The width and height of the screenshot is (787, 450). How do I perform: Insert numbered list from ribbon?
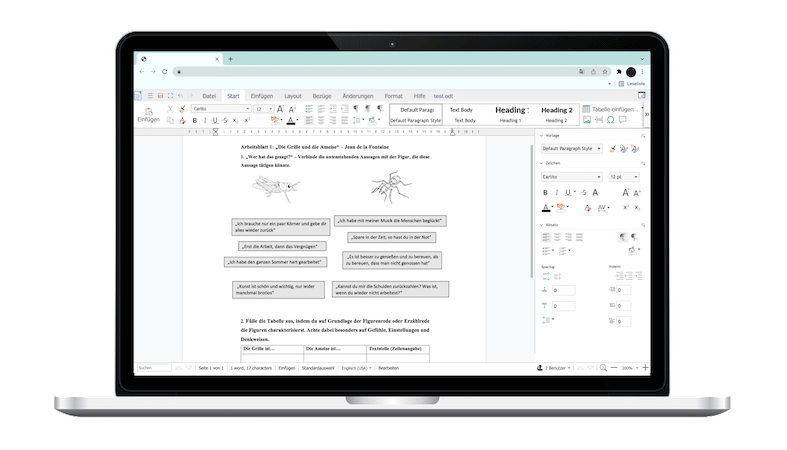(x=321, y=109)
